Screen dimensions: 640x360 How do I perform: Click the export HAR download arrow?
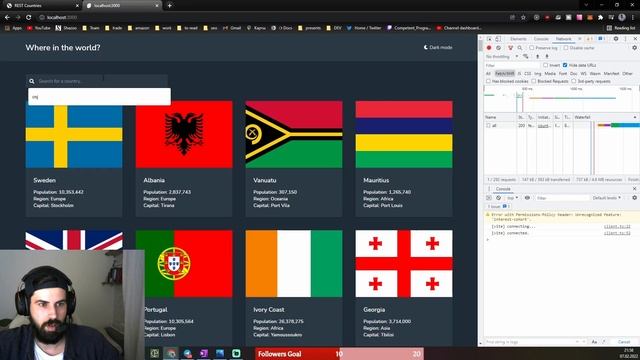547,56
